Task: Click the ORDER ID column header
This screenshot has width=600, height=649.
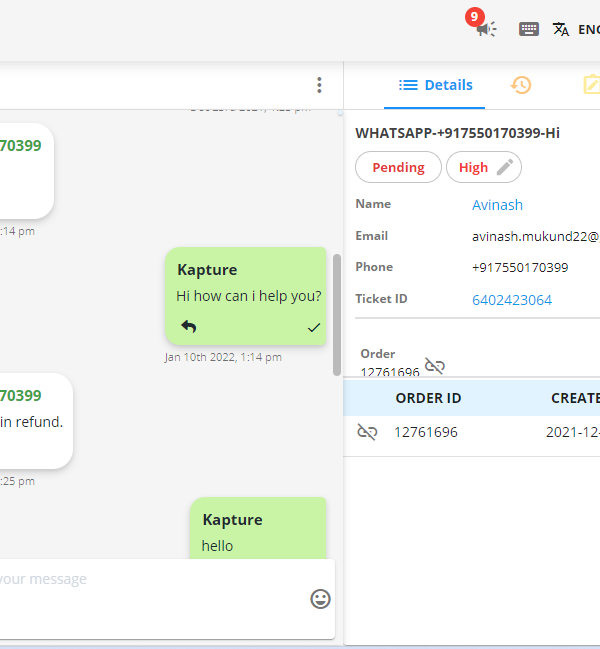Action: 428,398
